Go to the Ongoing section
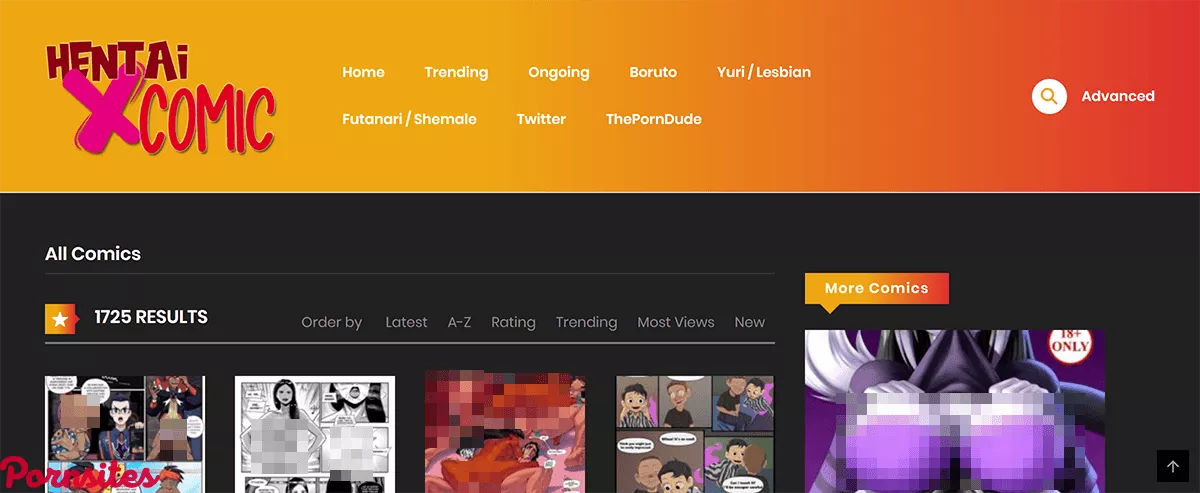The width and height of the screenshot is (1200, 493). click(x=558, y=72)
